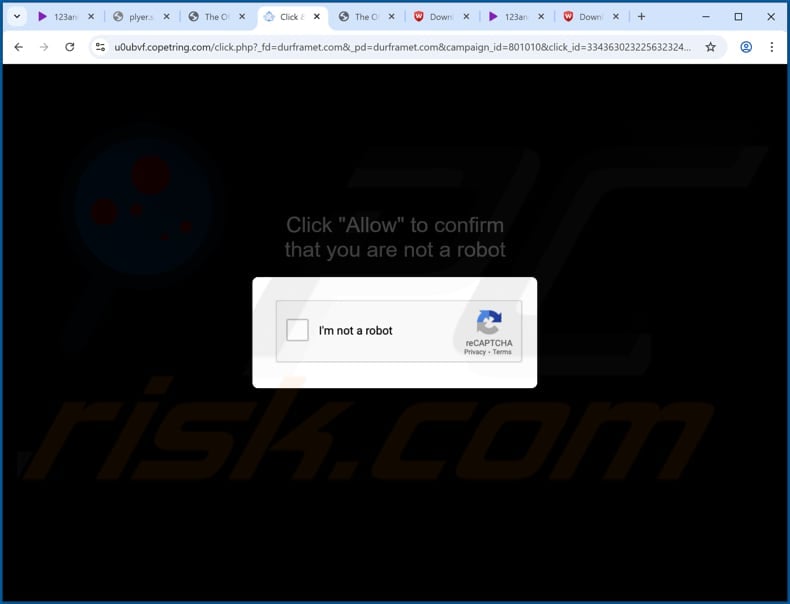The height and width of the screenshot is (604, 790).
Task: Click the forward navigation arrow
Action: 44,47
